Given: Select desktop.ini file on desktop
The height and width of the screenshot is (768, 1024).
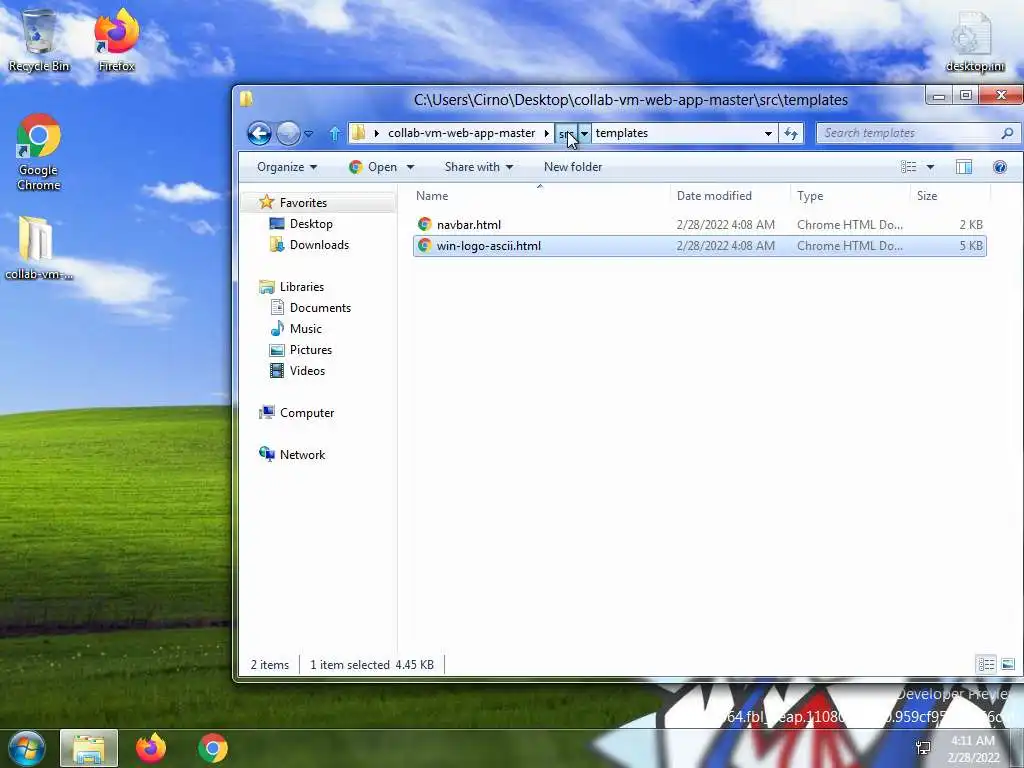Looking at the screenshot, I should tap(975, 42).
